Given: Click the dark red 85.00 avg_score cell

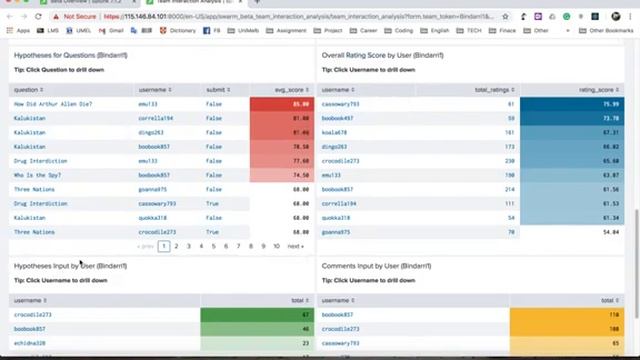Looking at the screenshot, I should click(282, 104).
